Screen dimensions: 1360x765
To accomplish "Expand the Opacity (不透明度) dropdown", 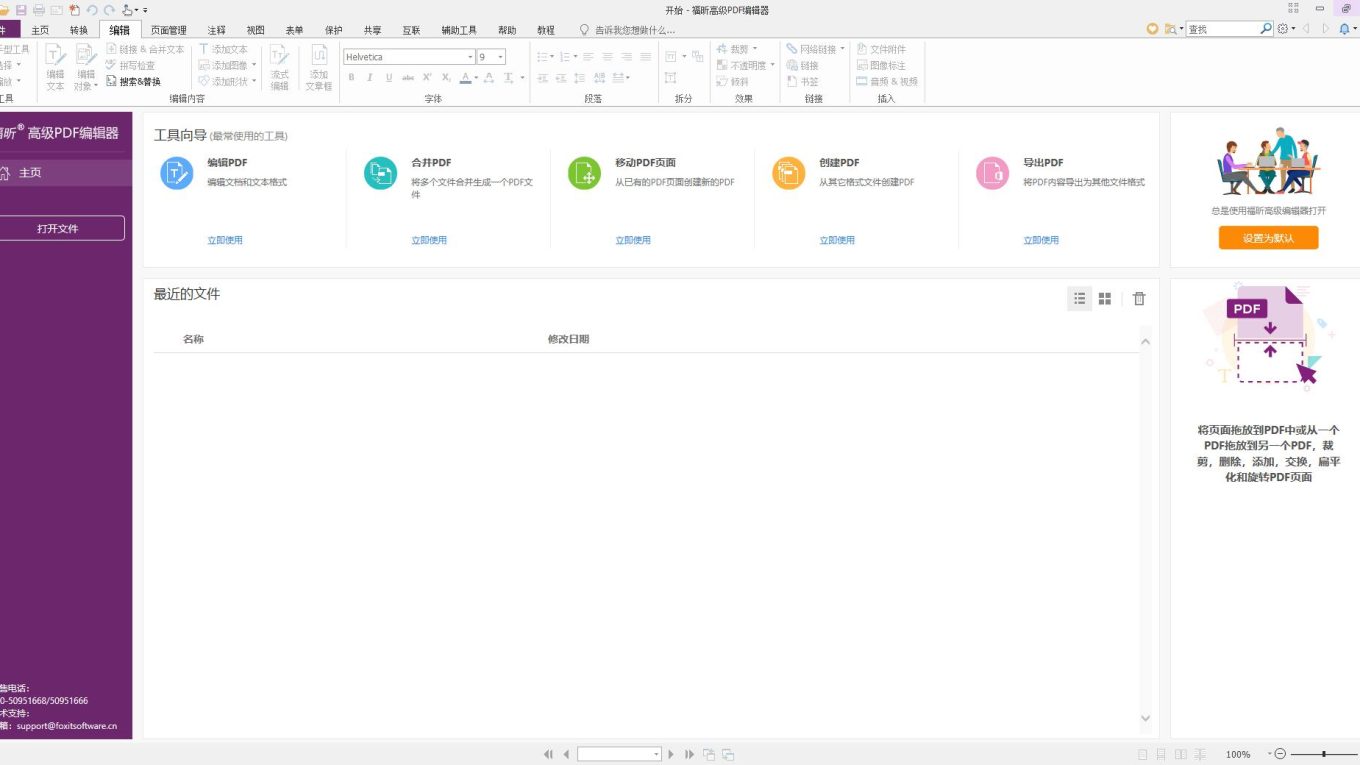I will tap(773, 65).
